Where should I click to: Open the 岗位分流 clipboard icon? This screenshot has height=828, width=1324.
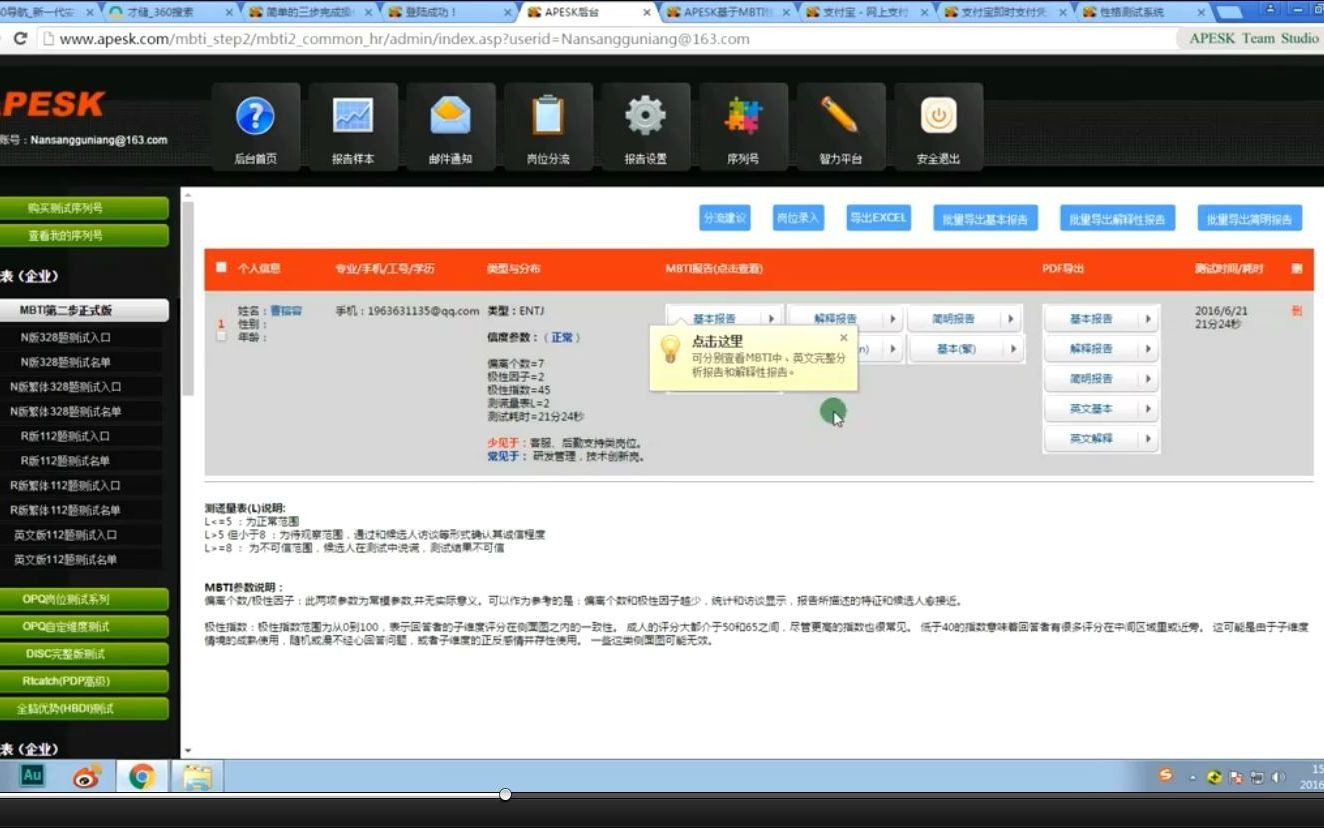tap(548, 115)
